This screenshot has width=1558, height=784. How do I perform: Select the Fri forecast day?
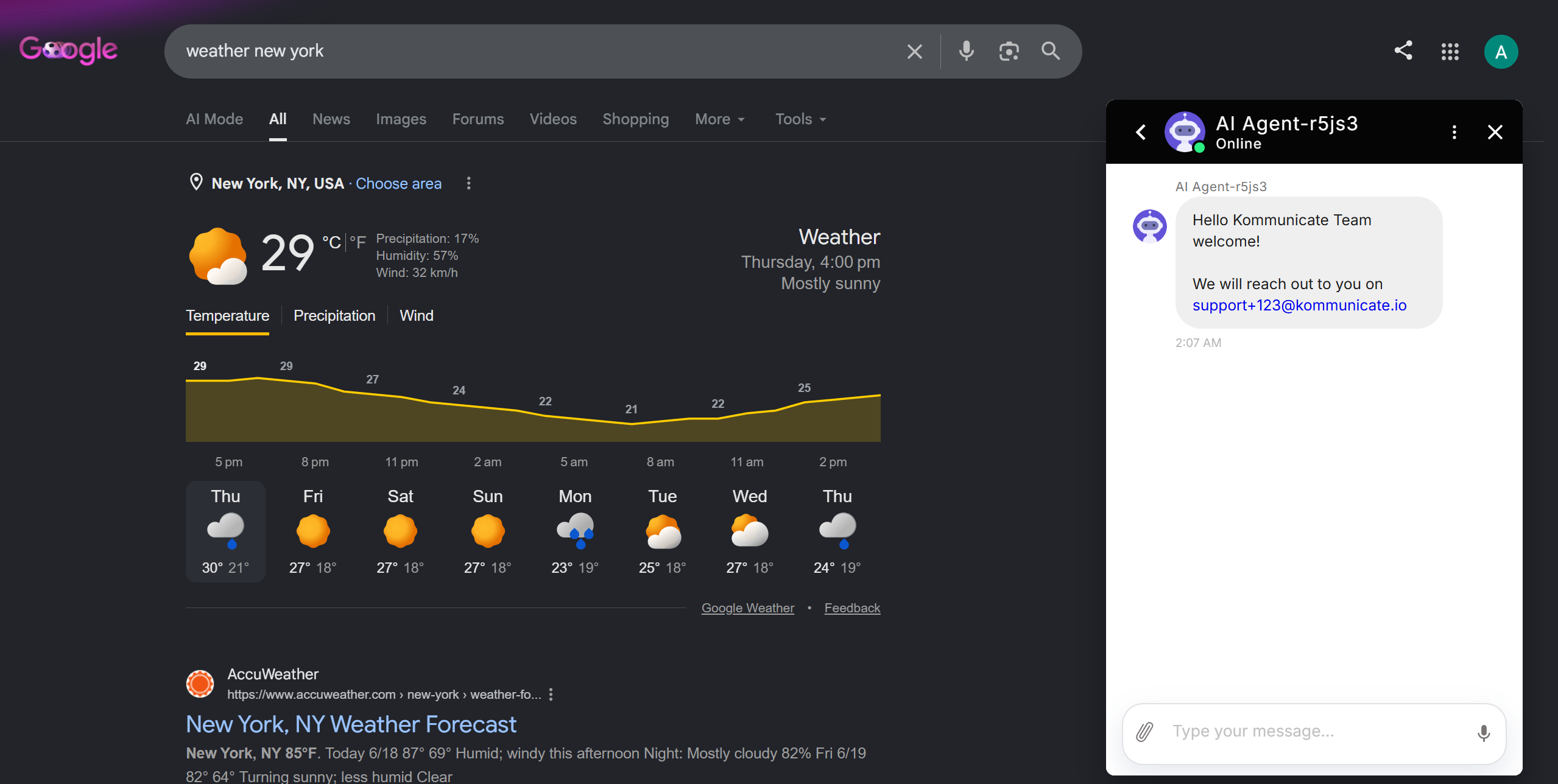[x=313, y=531]
